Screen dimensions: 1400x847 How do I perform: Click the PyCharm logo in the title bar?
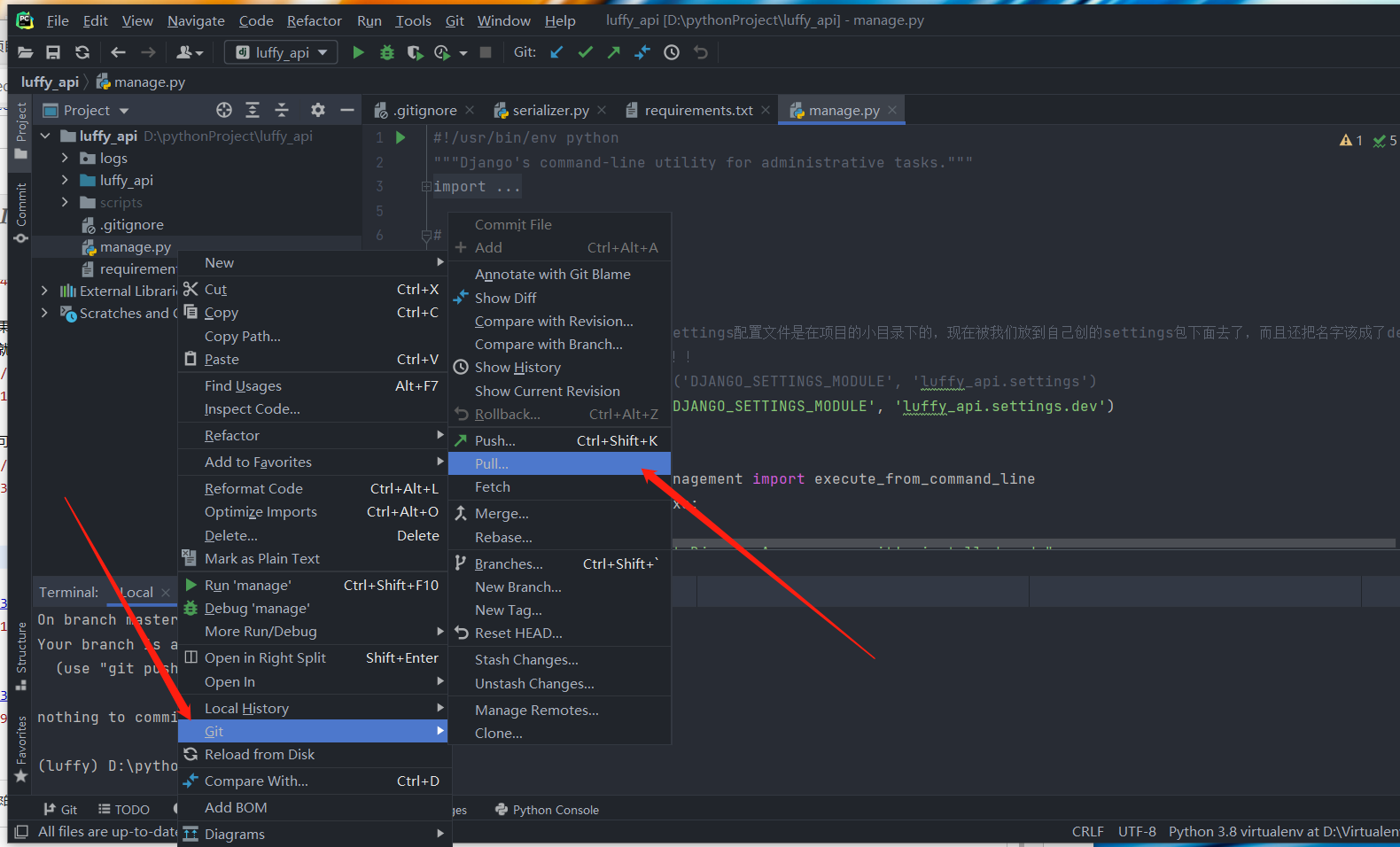pyautogui.click(x=25, y=19)
